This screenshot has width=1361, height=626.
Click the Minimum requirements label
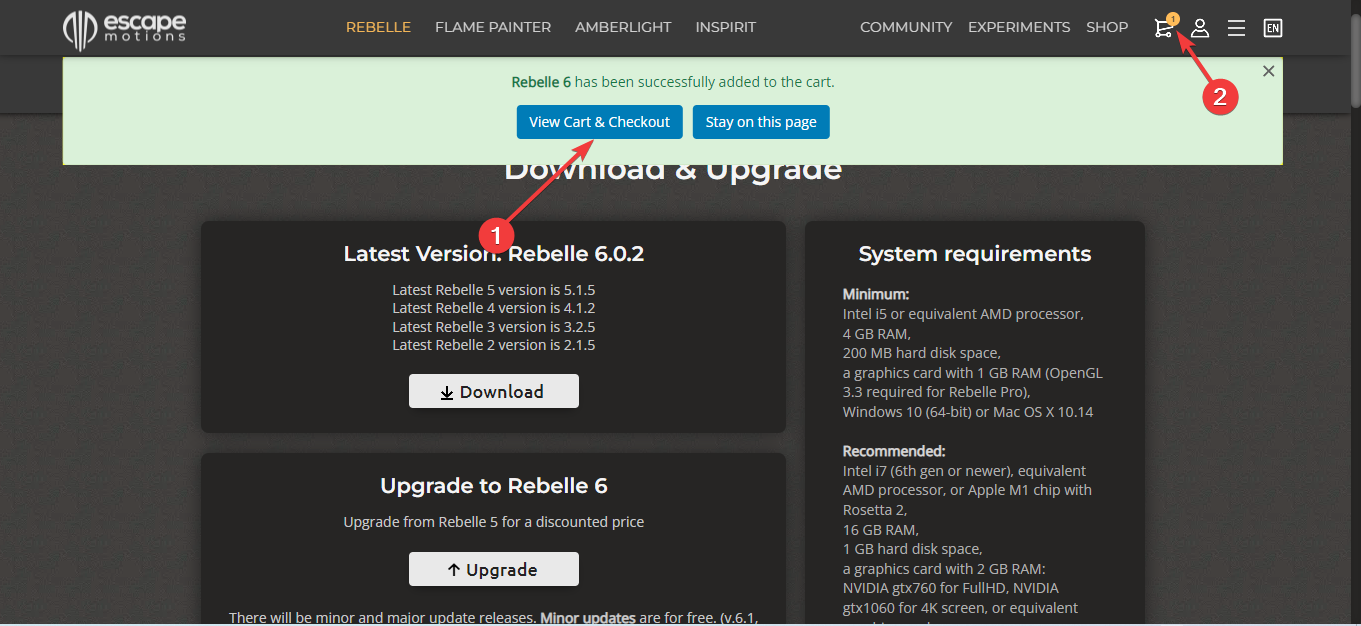pos(876,295)
